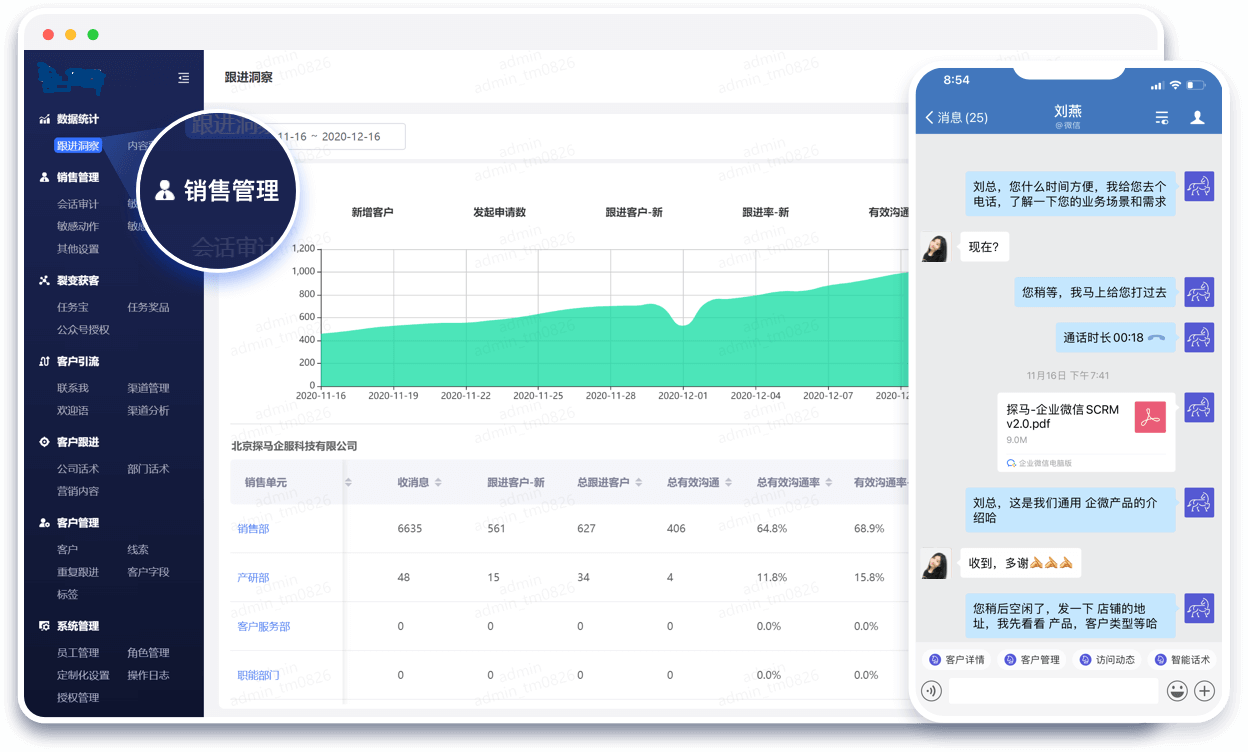
Task: Click the chat header list settings icon
Action: click(1161, 117)
